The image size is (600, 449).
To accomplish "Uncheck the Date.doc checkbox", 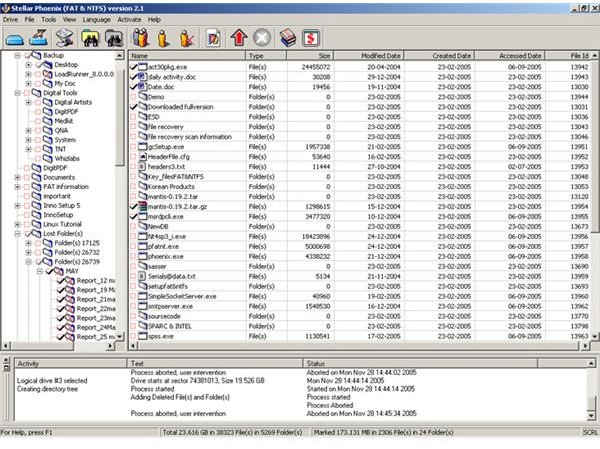I will pos(133,87).
